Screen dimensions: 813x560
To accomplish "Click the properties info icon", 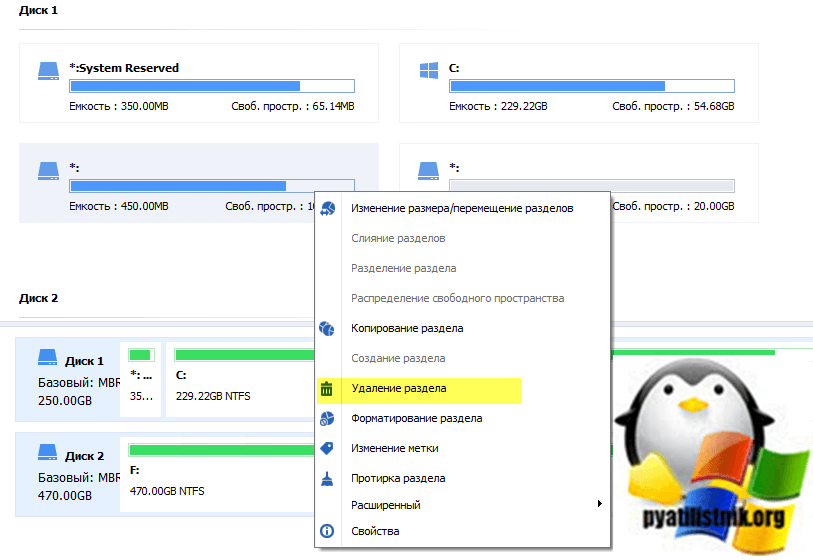I will [327, 531].
